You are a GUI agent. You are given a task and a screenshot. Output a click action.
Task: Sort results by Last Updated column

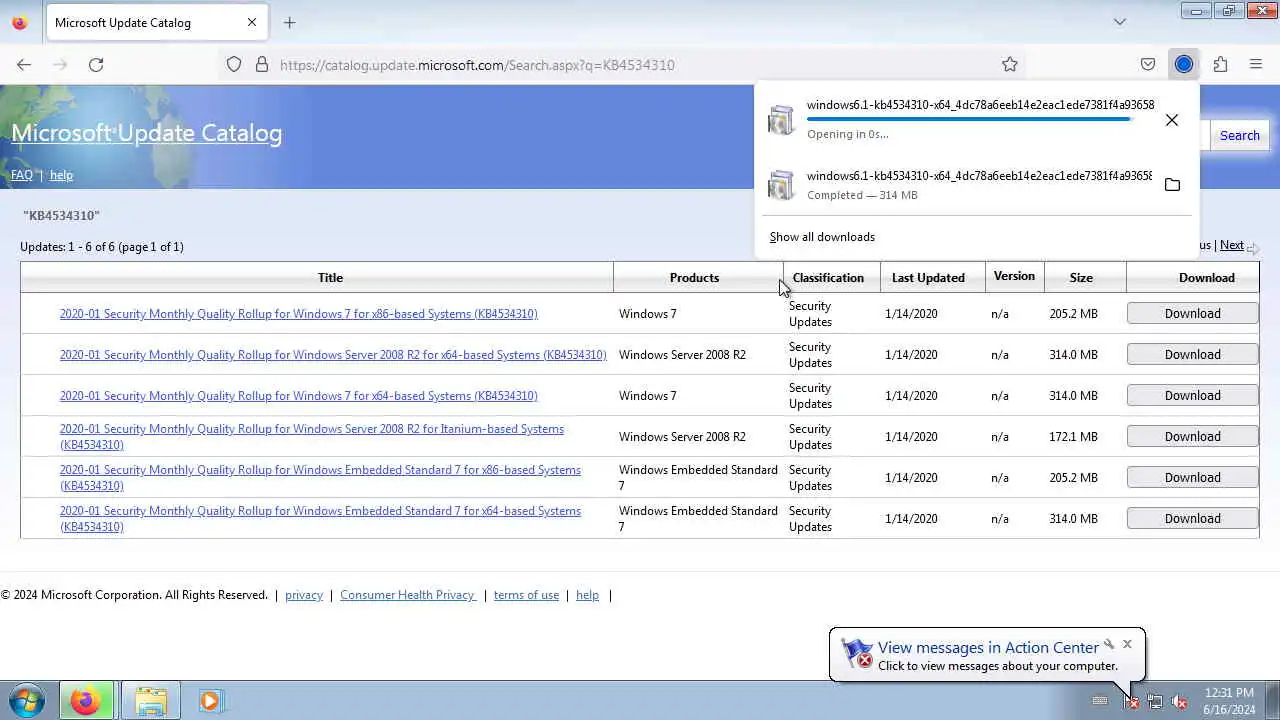[x=928, y=278]
